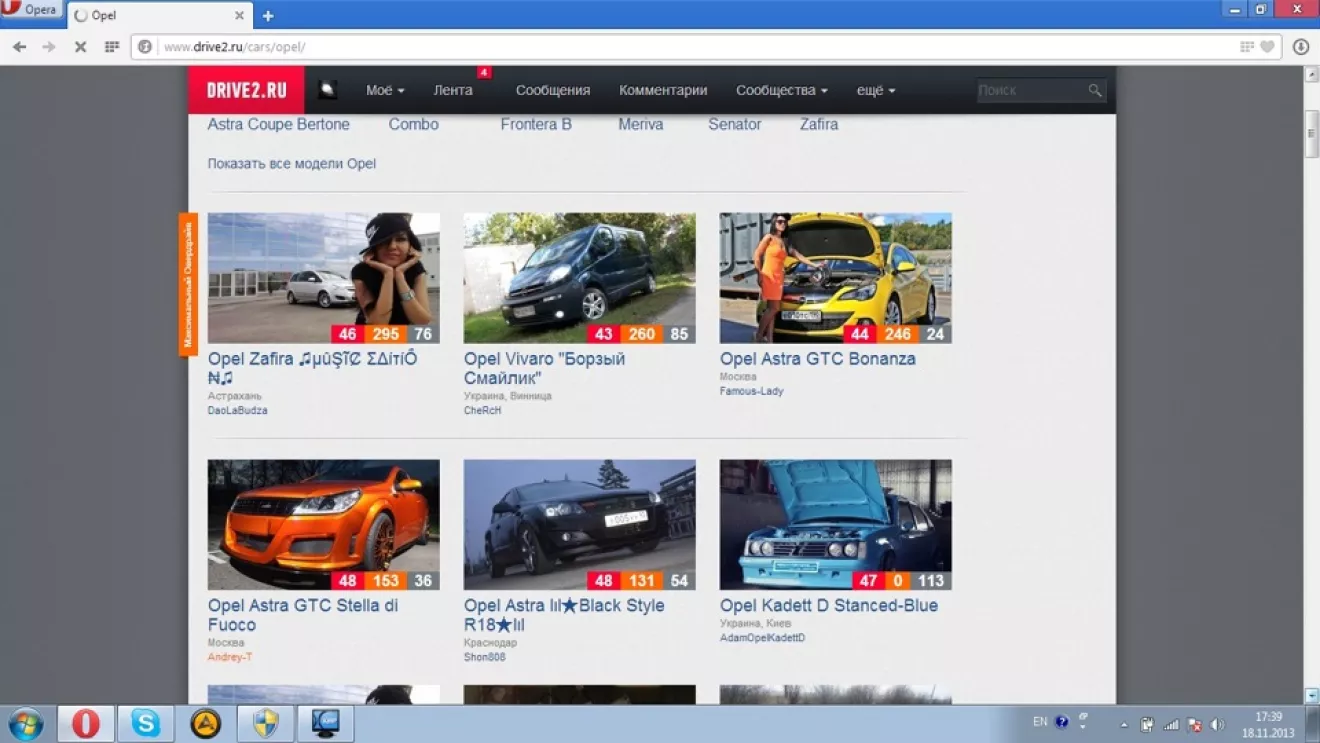This screenshot has height=743, width=1320.
Task: Visit user AdamOpelKadettD profile
Action: pos(762,638)
